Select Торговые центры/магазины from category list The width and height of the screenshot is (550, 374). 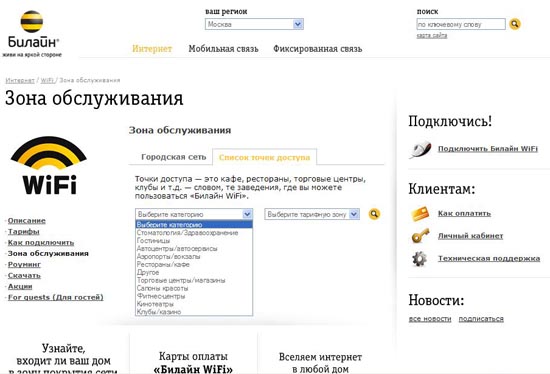click(x=194, y=280)
